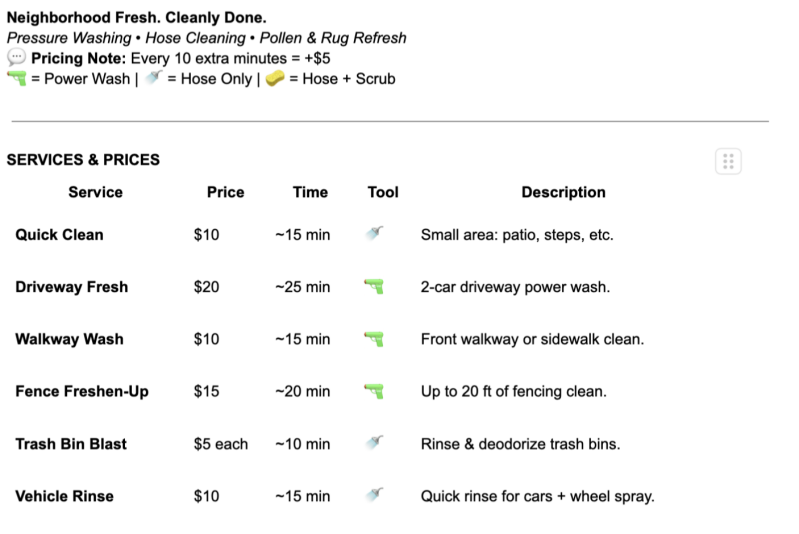Place cursor in Driveway Fresh $20 price cell
The image size is (799, 534).
[x=207, y=287]
